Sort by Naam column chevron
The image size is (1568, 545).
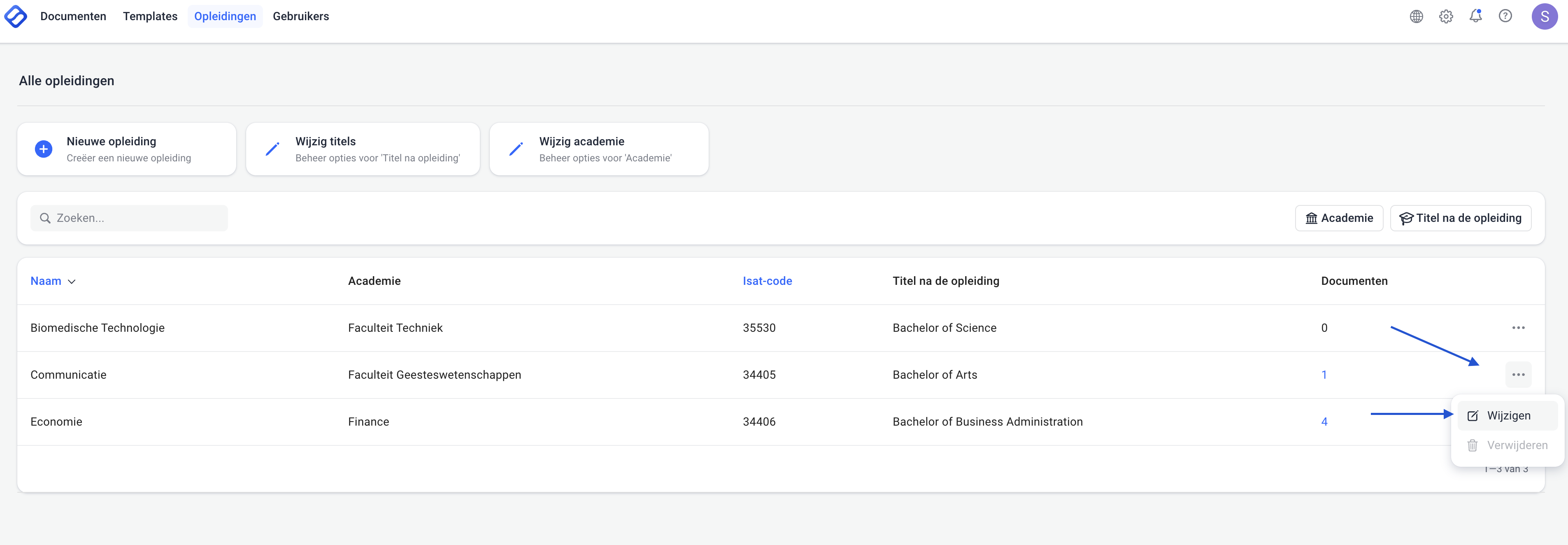click(x=72, y=281)
